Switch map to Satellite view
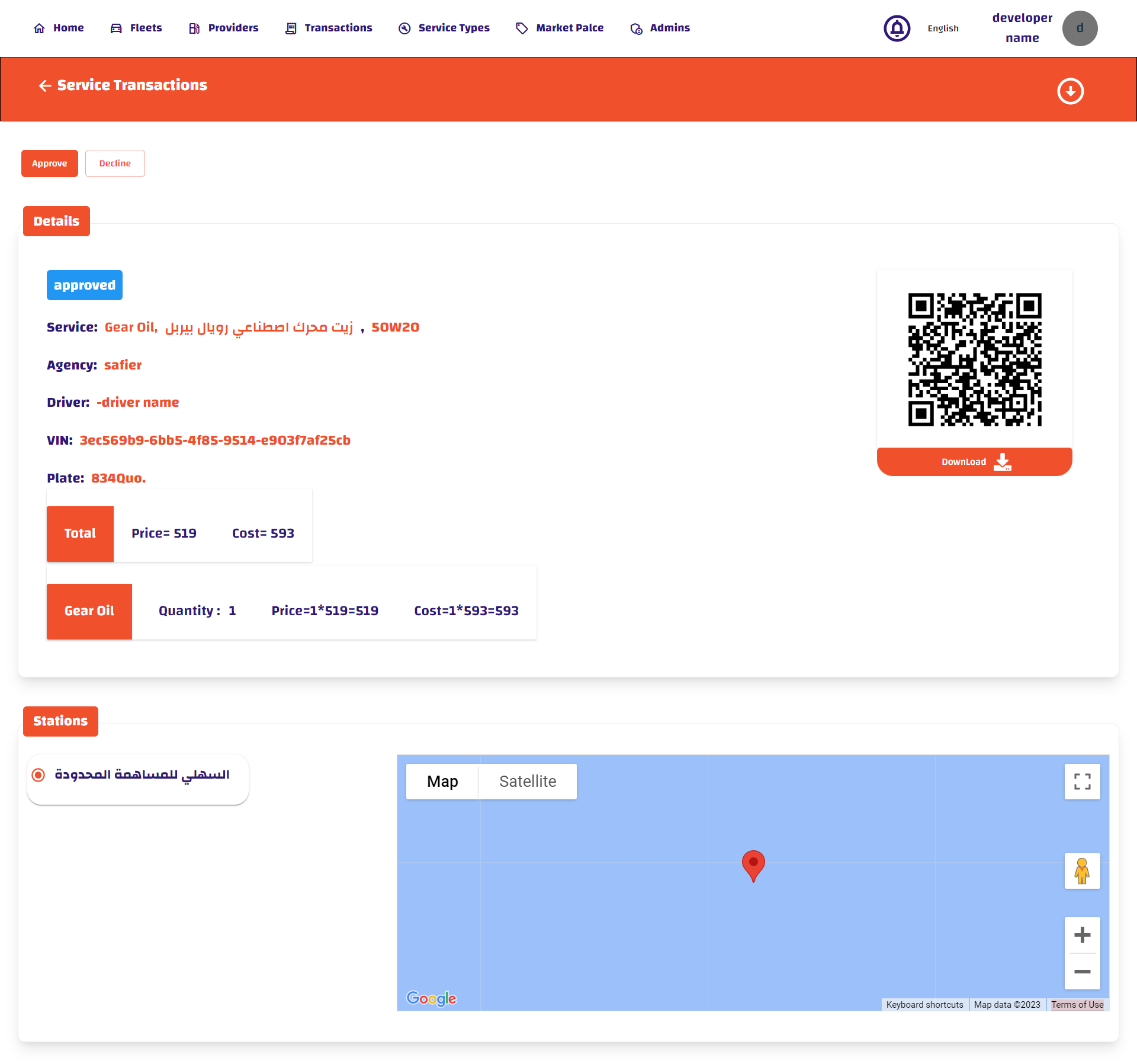The height and width of the screenshot is (1064, 1137). (x=527, y=782)
